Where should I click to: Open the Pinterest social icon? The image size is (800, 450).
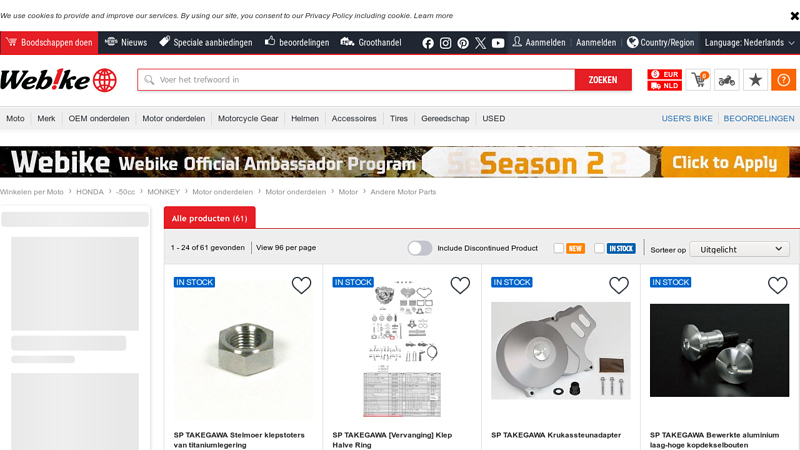coord(463,43)
